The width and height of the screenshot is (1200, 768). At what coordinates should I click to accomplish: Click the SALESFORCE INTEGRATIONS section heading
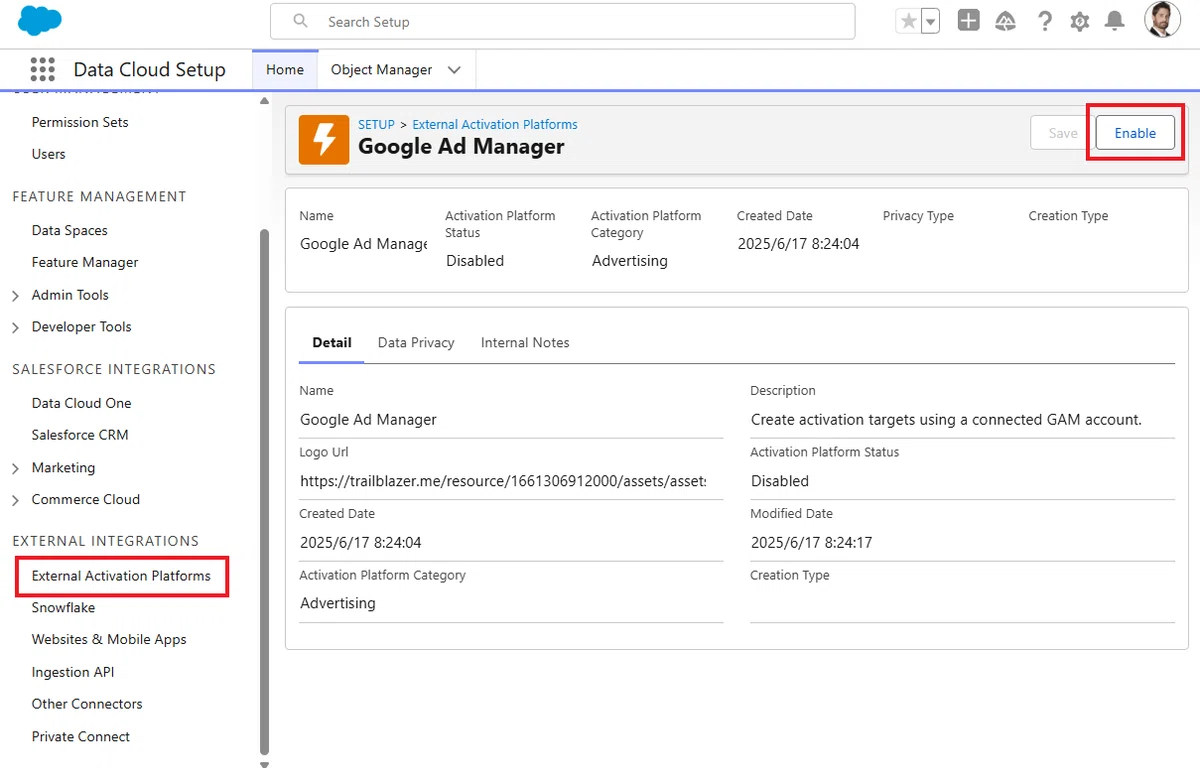[114, 370]
